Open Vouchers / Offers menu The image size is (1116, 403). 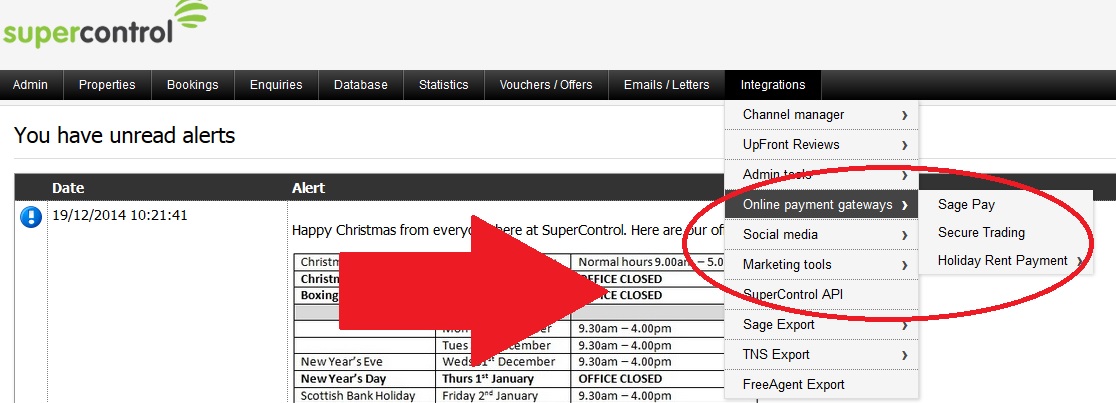coord(545,85)
